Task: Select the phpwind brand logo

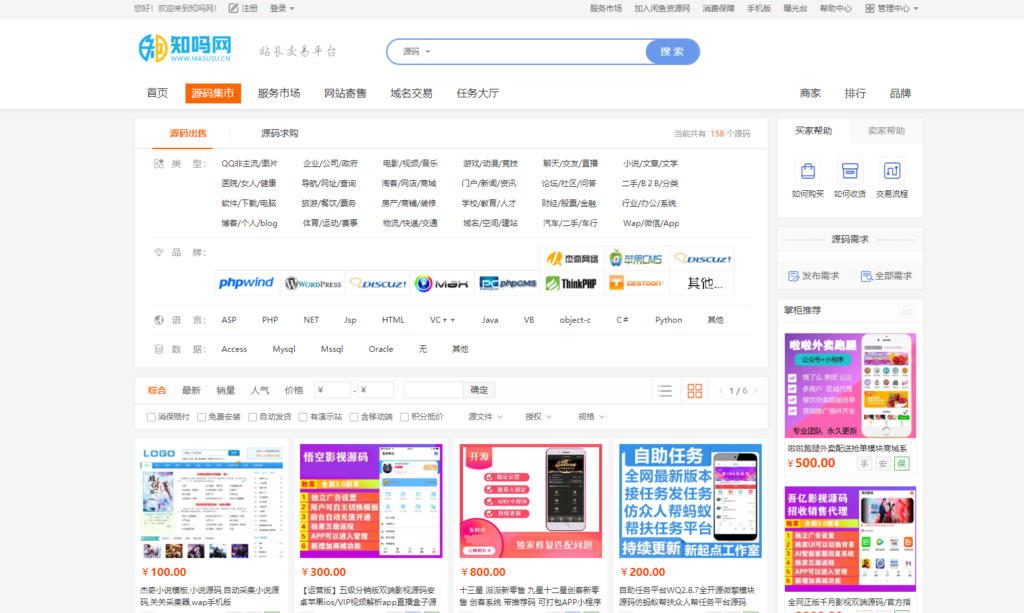Action: (x=246, y=284)
